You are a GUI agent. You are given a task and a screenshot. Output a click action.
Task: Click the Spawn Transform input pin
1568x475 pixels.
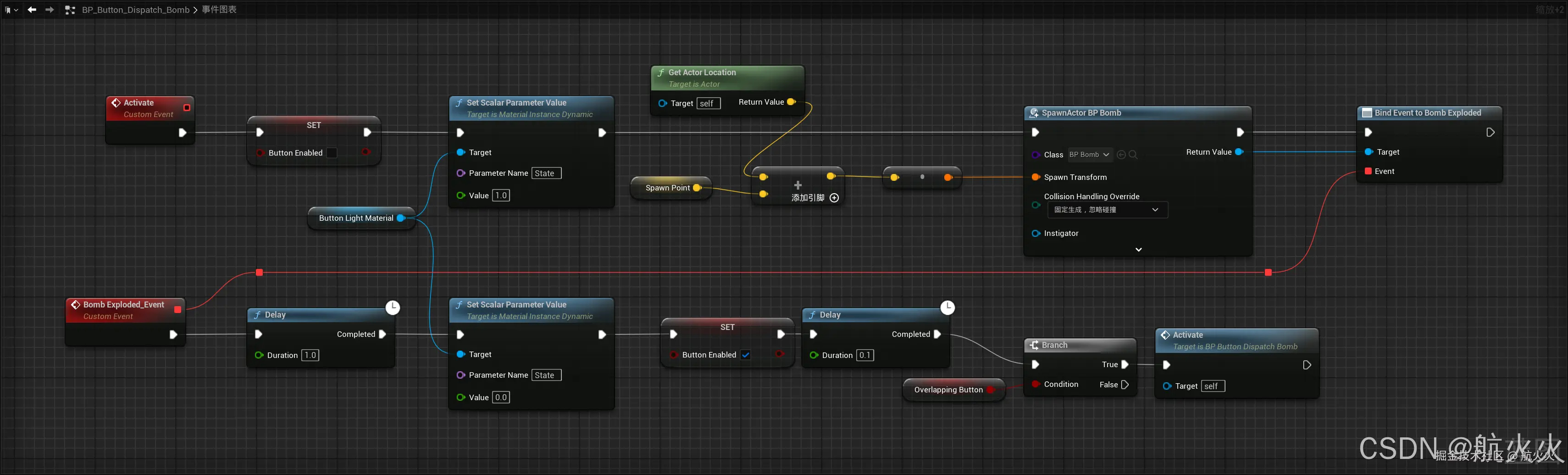pos(1036,177)
